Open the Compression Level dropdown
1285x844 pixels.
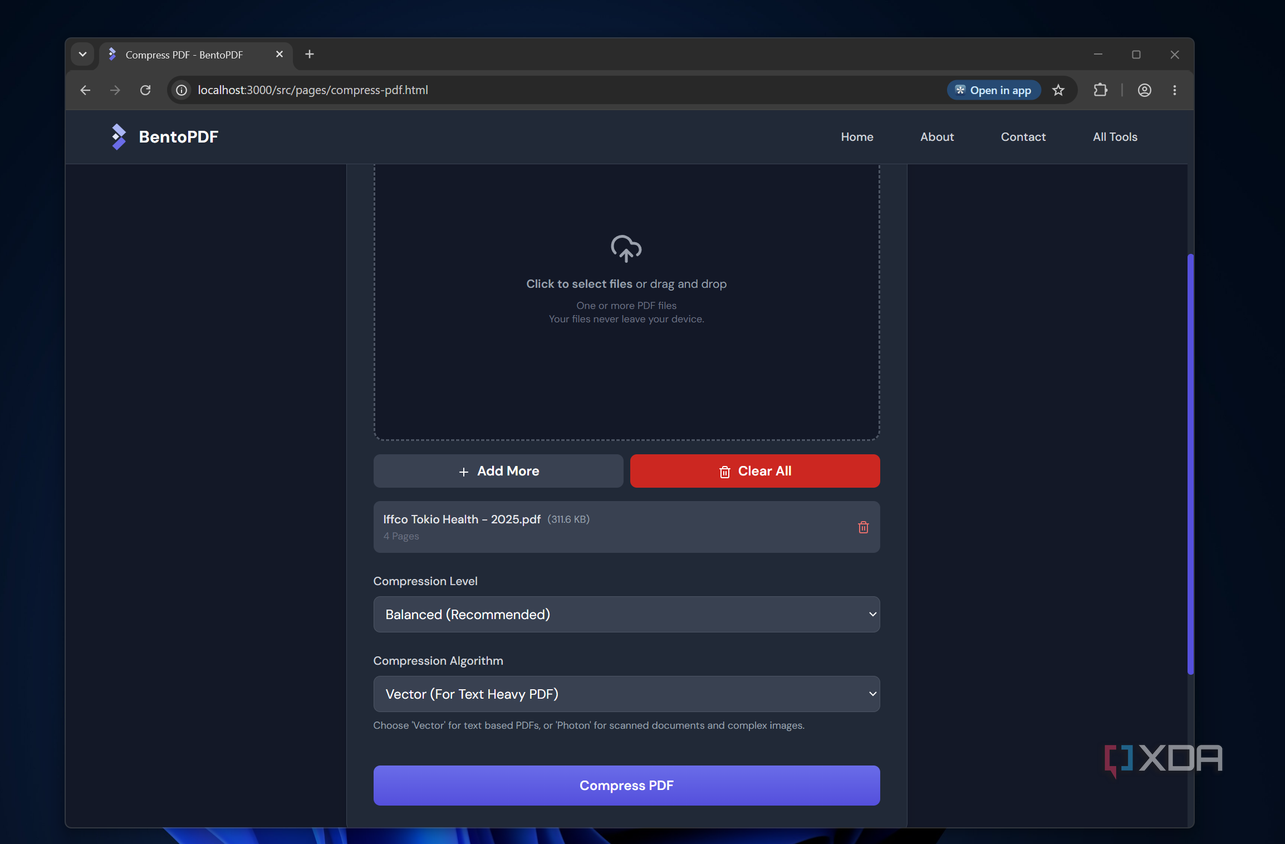pyautogui.click(x=626, y=614)
